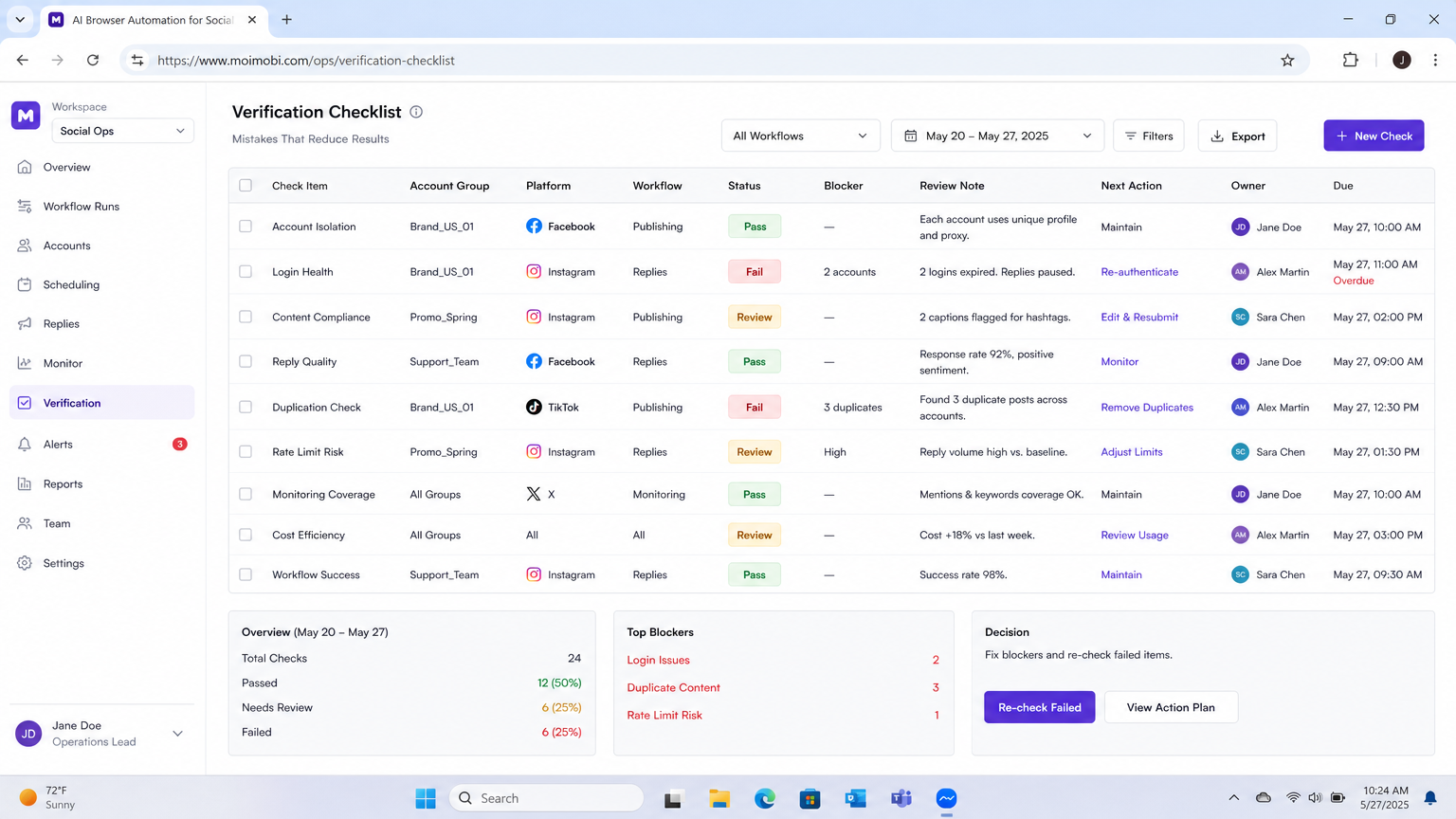Click Jane Doe avatar in Reply Quality row

coord(1240,361)
